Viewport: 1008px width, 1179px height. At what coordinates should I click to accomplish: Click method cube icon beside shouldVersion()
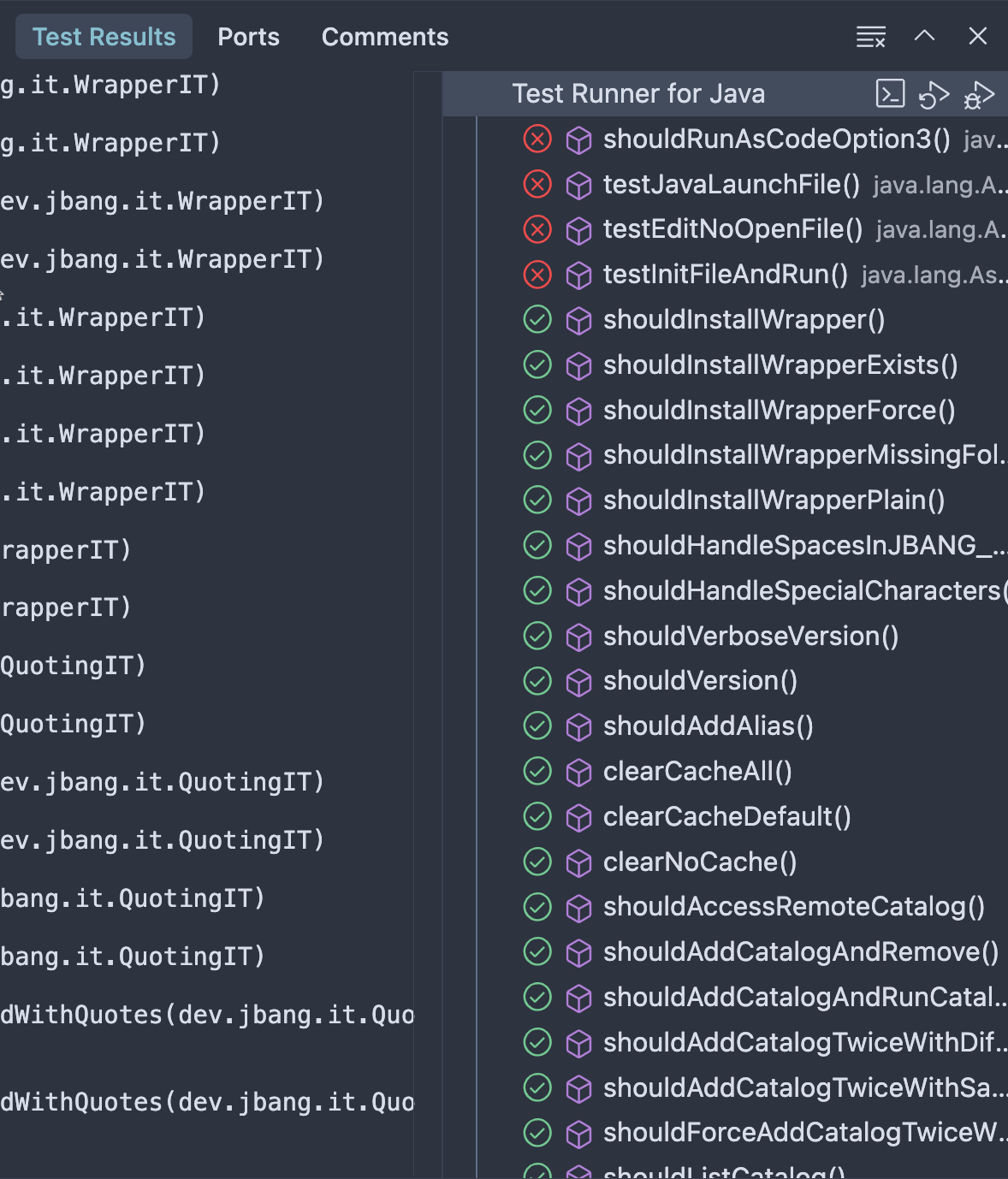579,682
